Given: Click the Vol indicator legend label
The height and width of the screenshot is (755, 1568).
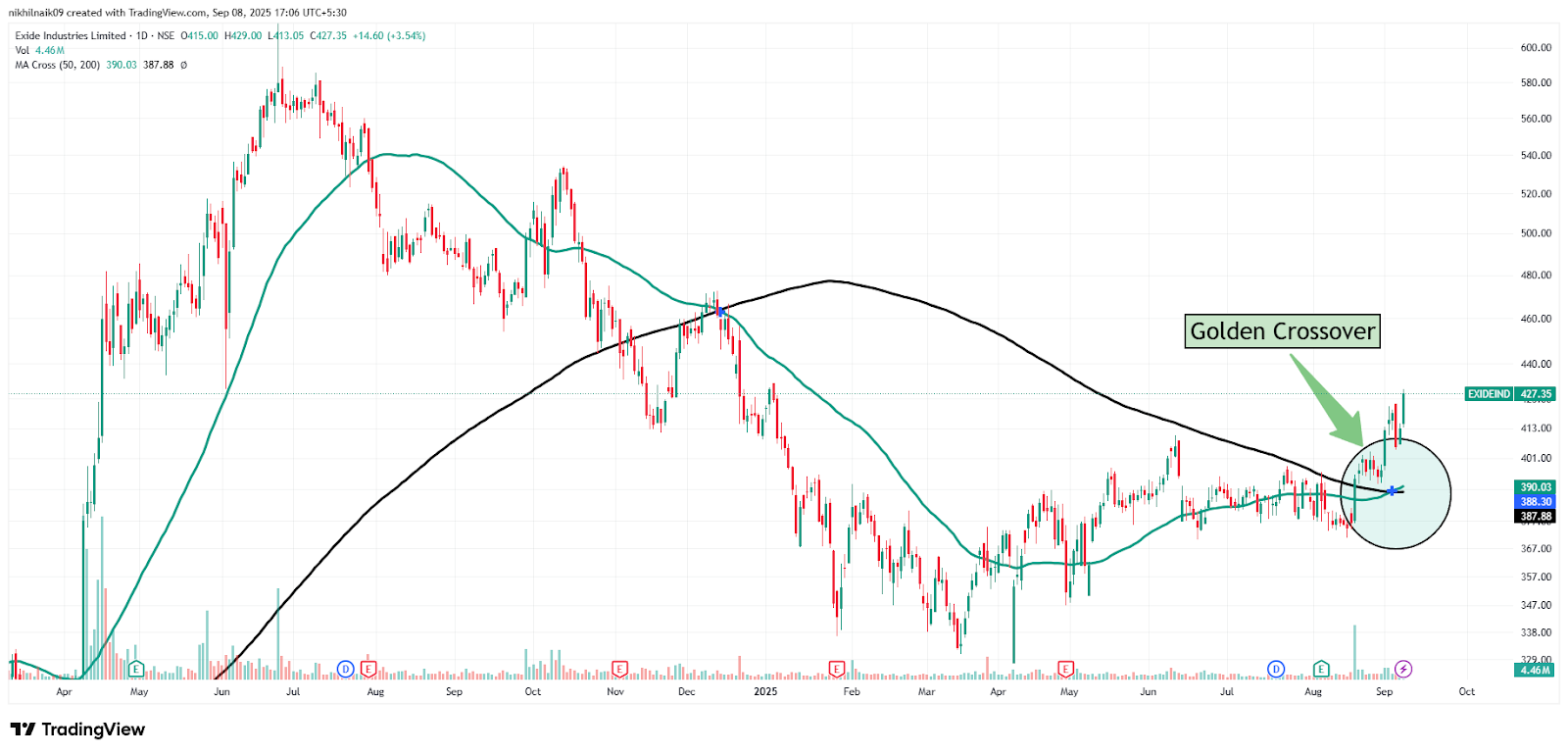Looking at the screenshot, I should pyautogui.click(x=22, y=50).
